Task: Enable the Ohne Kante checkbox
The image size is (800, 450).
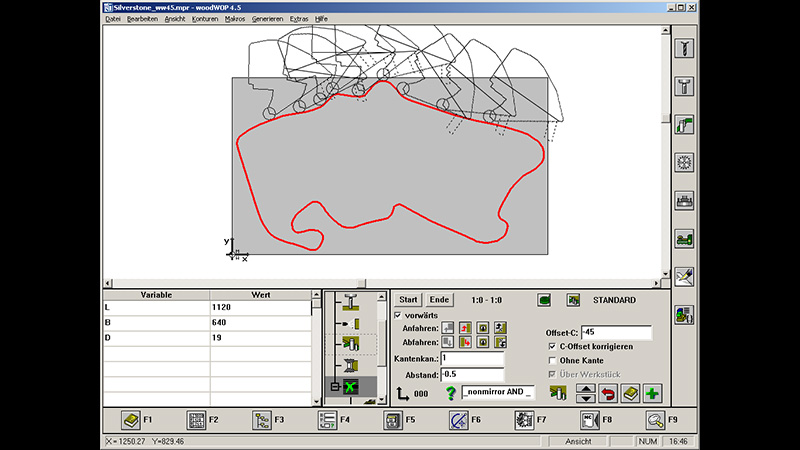Action: [552, 361]
